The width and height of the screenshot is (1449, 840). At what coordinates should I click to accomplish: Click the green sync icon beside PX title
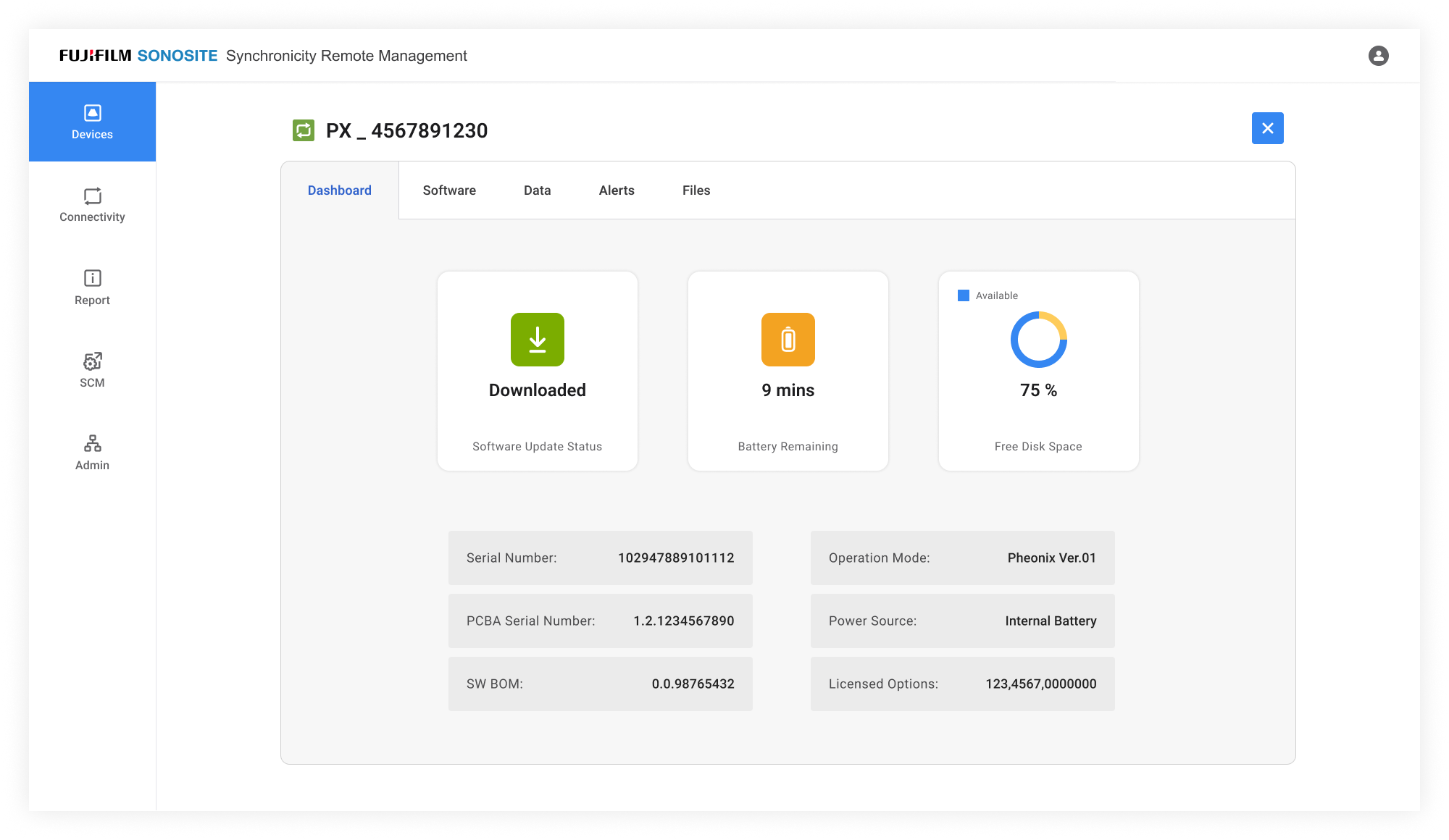(304, 130)
